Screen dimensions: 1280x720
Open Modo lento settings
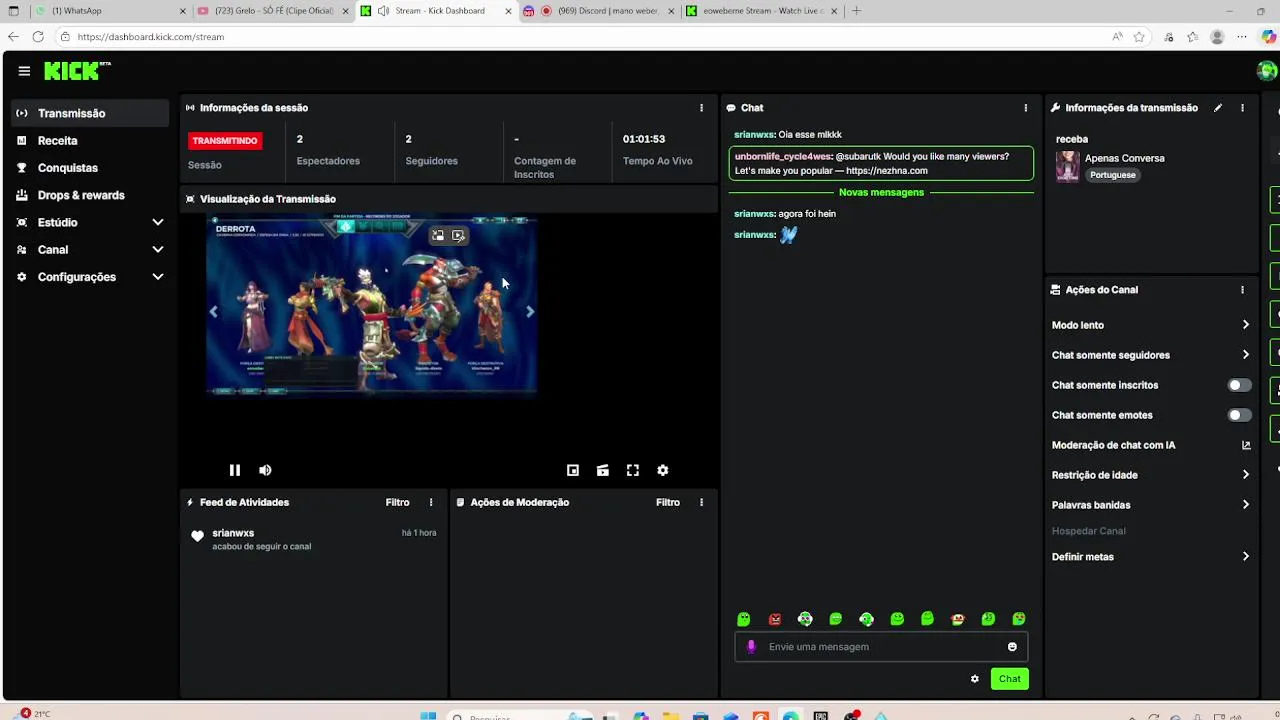[1151, 325]
